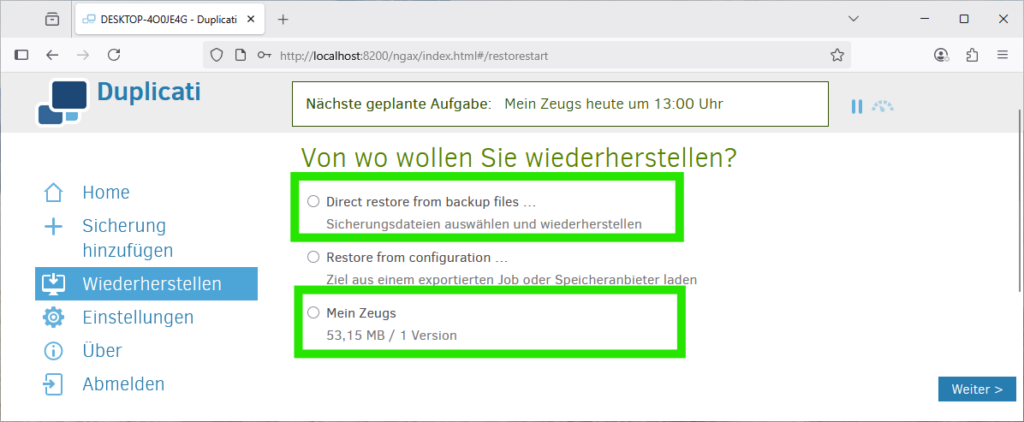
Task: Open Sicherung hinzufügen menu item
Action: coord(127,238)
